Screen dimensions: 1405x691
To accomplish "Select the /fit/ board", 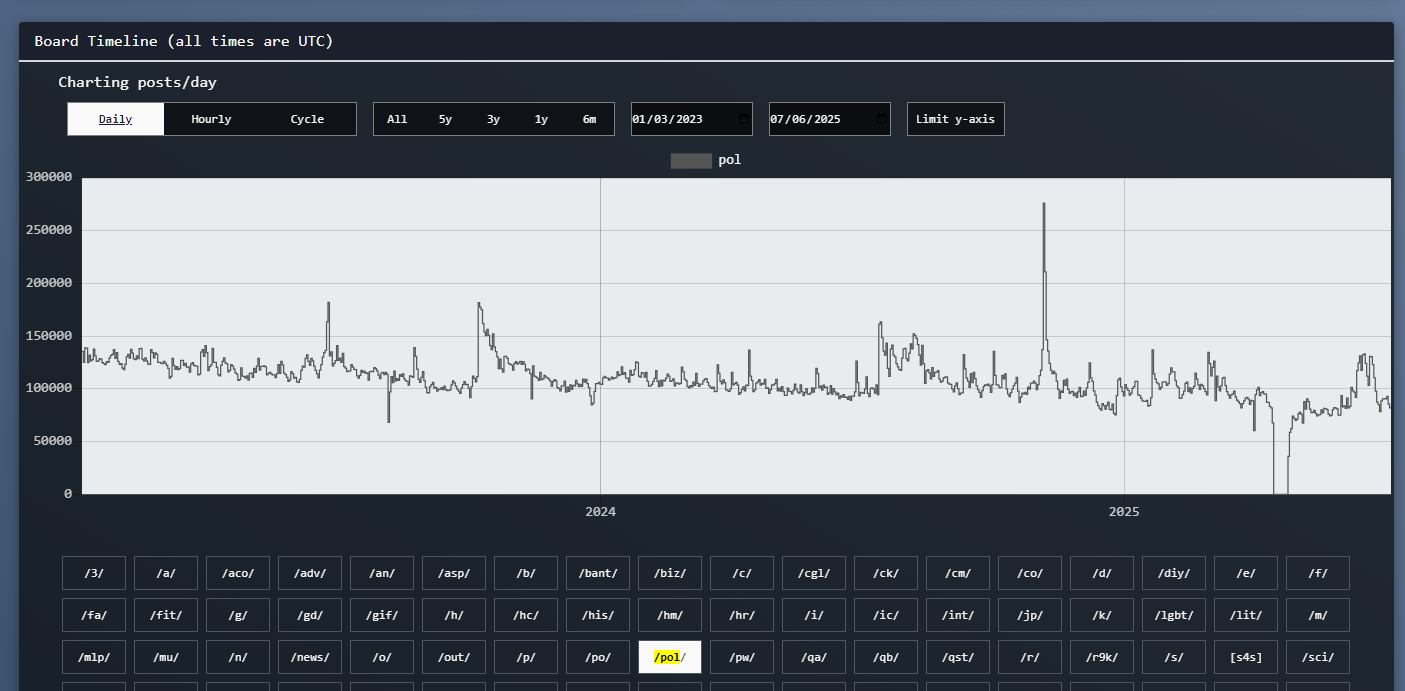I will [x=166, y=615].
